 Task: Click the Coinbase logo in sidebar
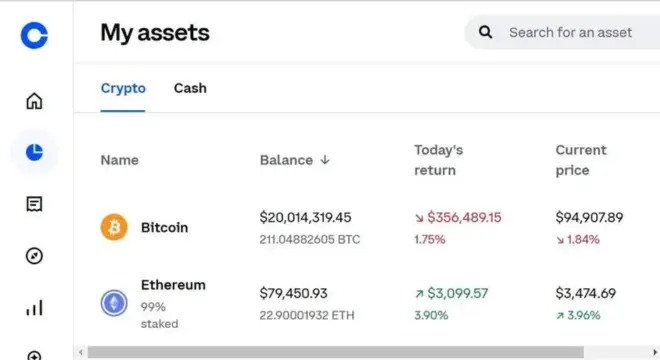[34, 35]
